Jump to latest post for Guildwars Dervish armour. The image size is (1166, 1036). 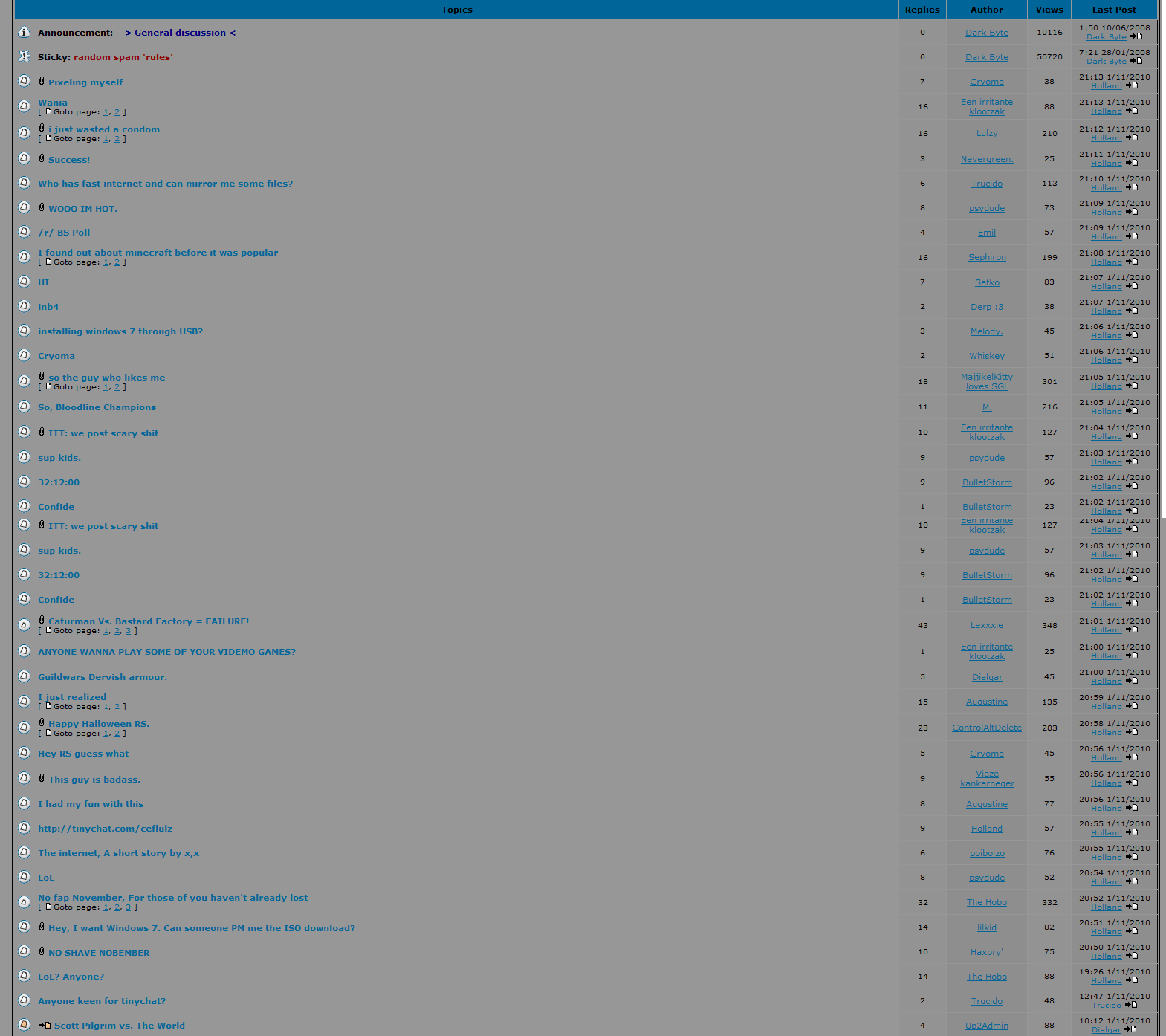(x=1132, y=681)
